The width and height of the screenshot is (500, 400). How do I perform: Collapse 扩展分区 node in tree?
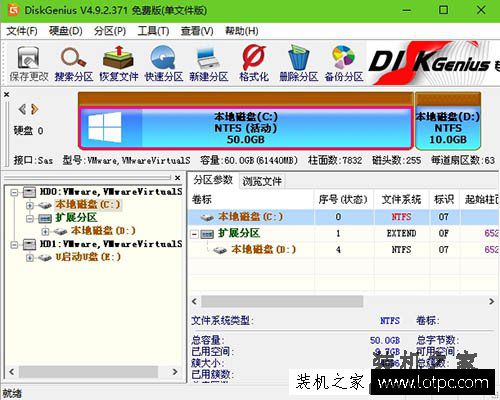click(x=30, y=219)
